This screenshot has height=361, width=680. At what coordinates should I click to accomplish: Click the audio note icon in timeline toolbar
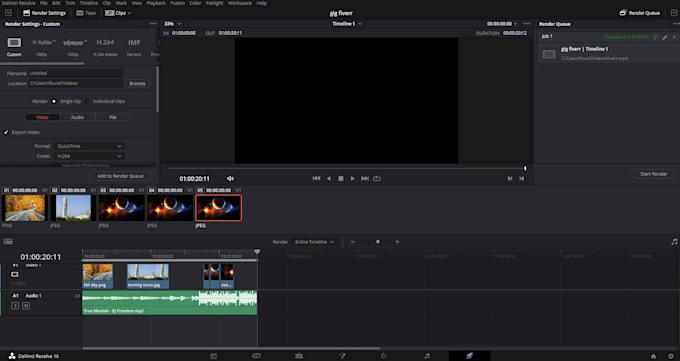point(674,242)
